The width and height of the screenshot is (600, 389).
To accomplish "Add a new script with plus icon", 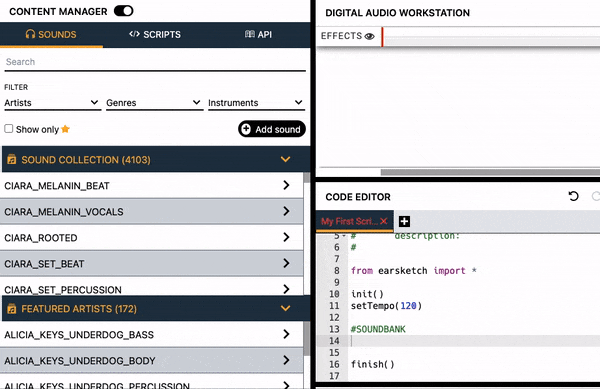I will point(404,221).
